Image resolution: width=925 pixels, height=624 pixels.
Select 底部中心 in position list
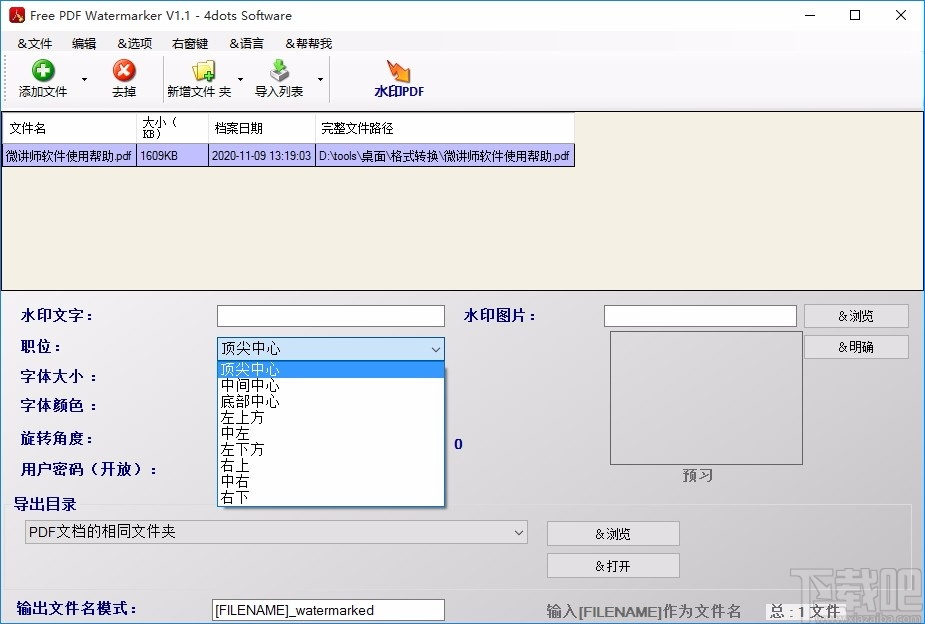tap(330, 402)
